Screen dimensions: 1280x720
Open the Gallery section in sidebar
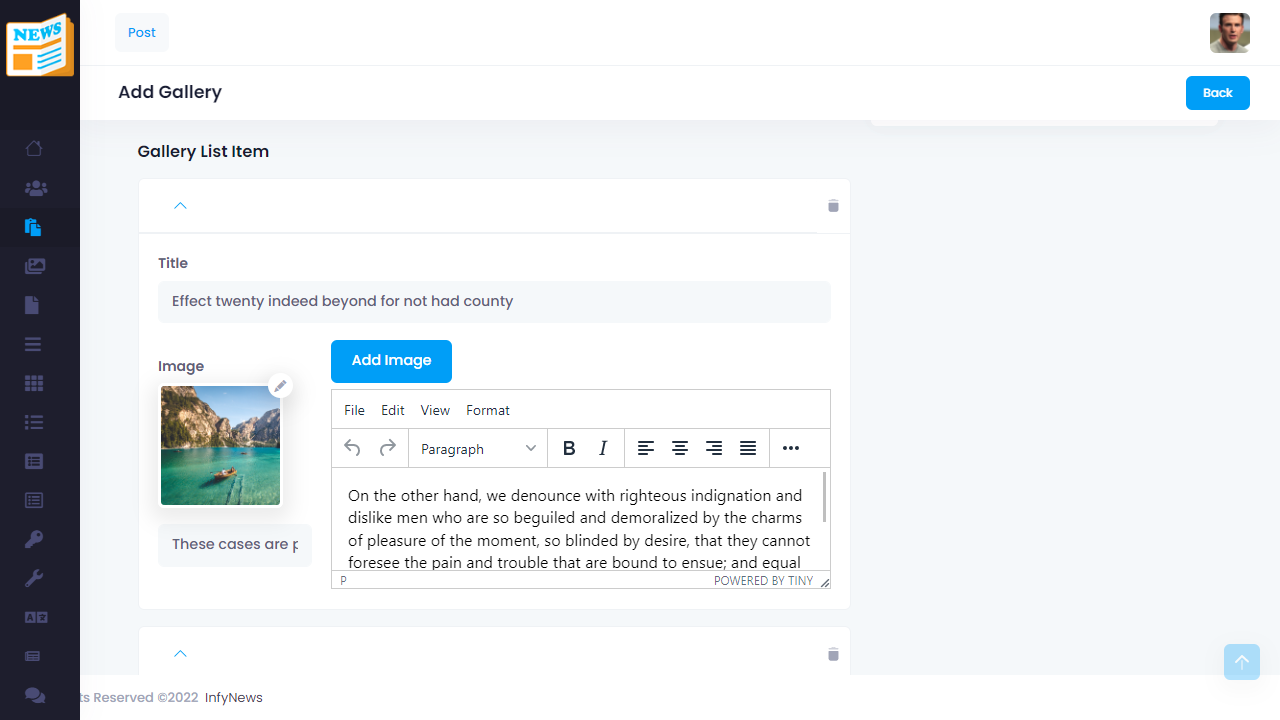click(33, 266)
